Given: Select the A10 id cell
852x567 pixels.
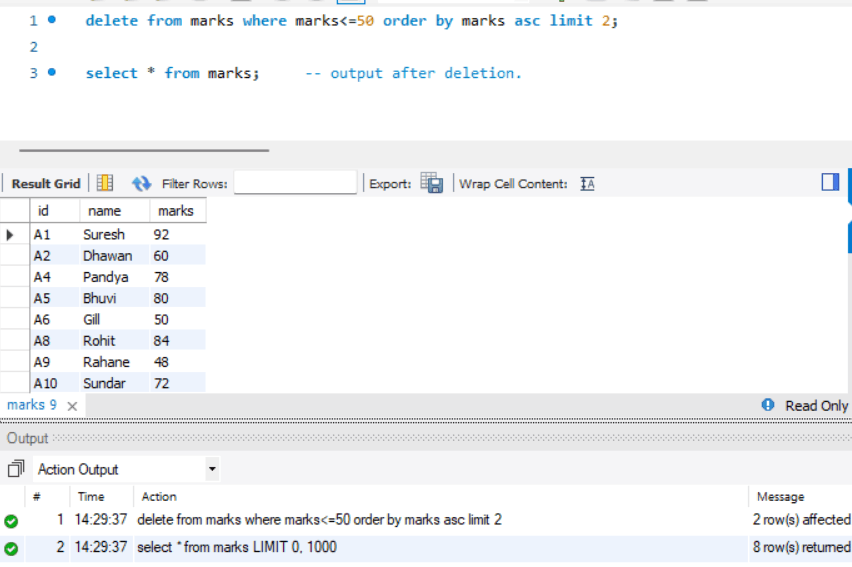Looking at the screenshot, I should [55, 383].
